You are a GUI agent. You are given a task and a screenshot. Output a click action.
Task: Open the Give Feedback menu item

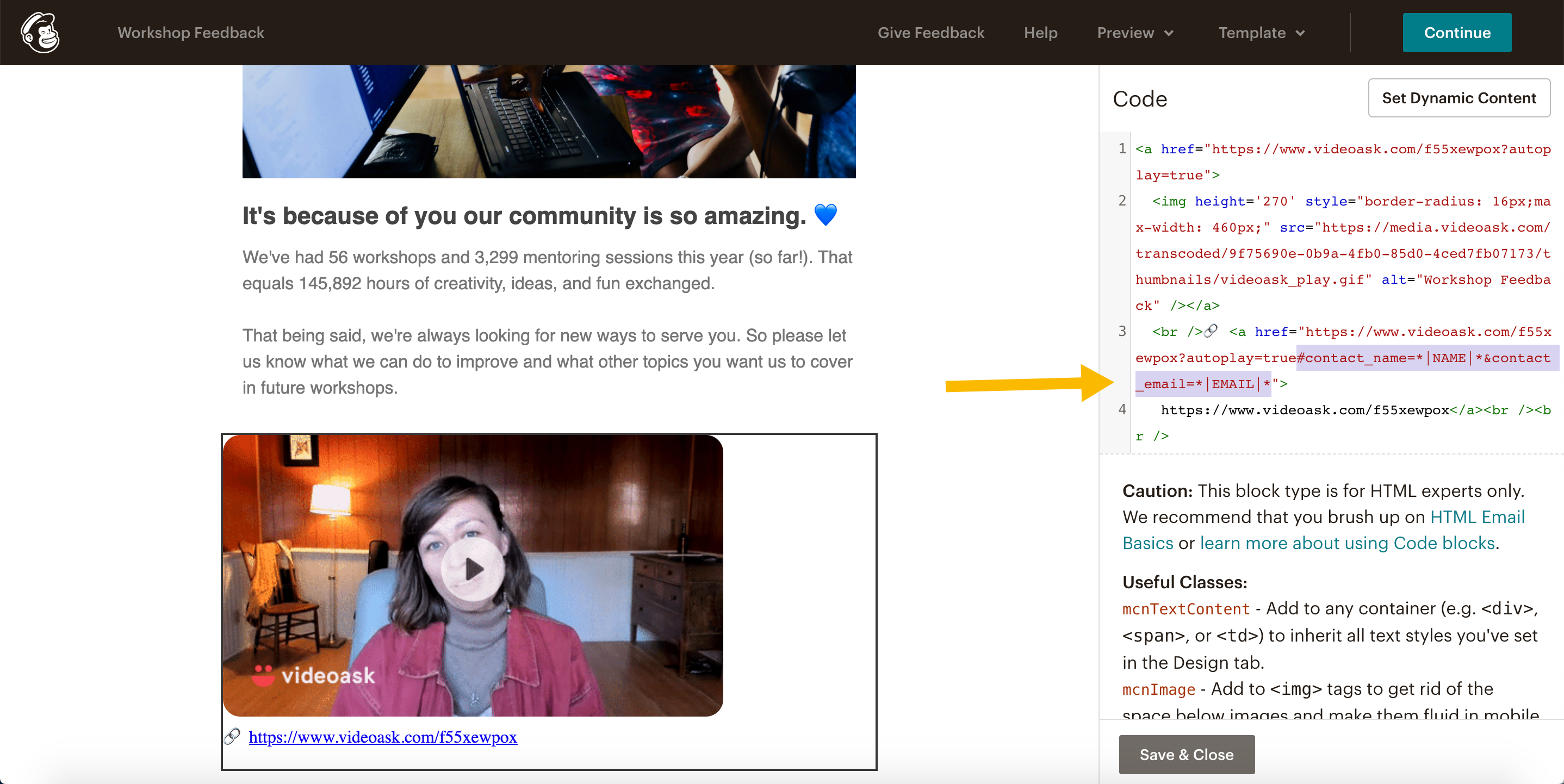pos(931,33)
